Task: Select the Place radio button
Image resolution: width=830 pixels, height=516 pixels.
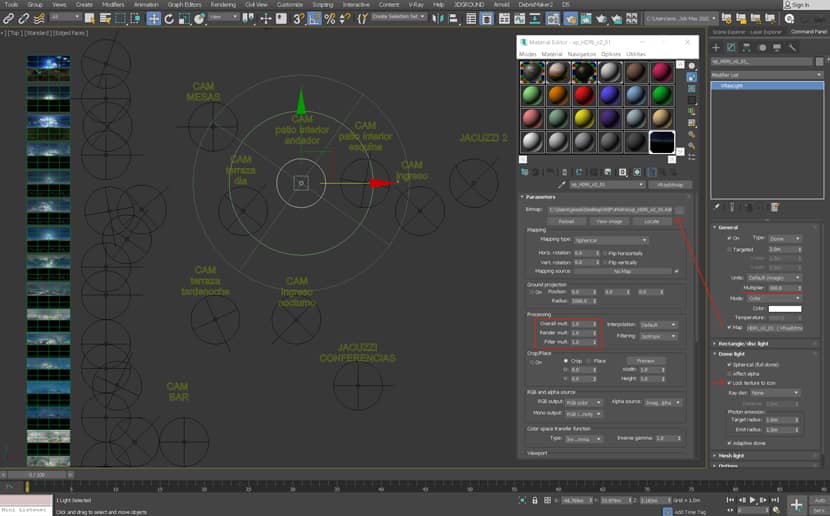Action: point(589,361)
